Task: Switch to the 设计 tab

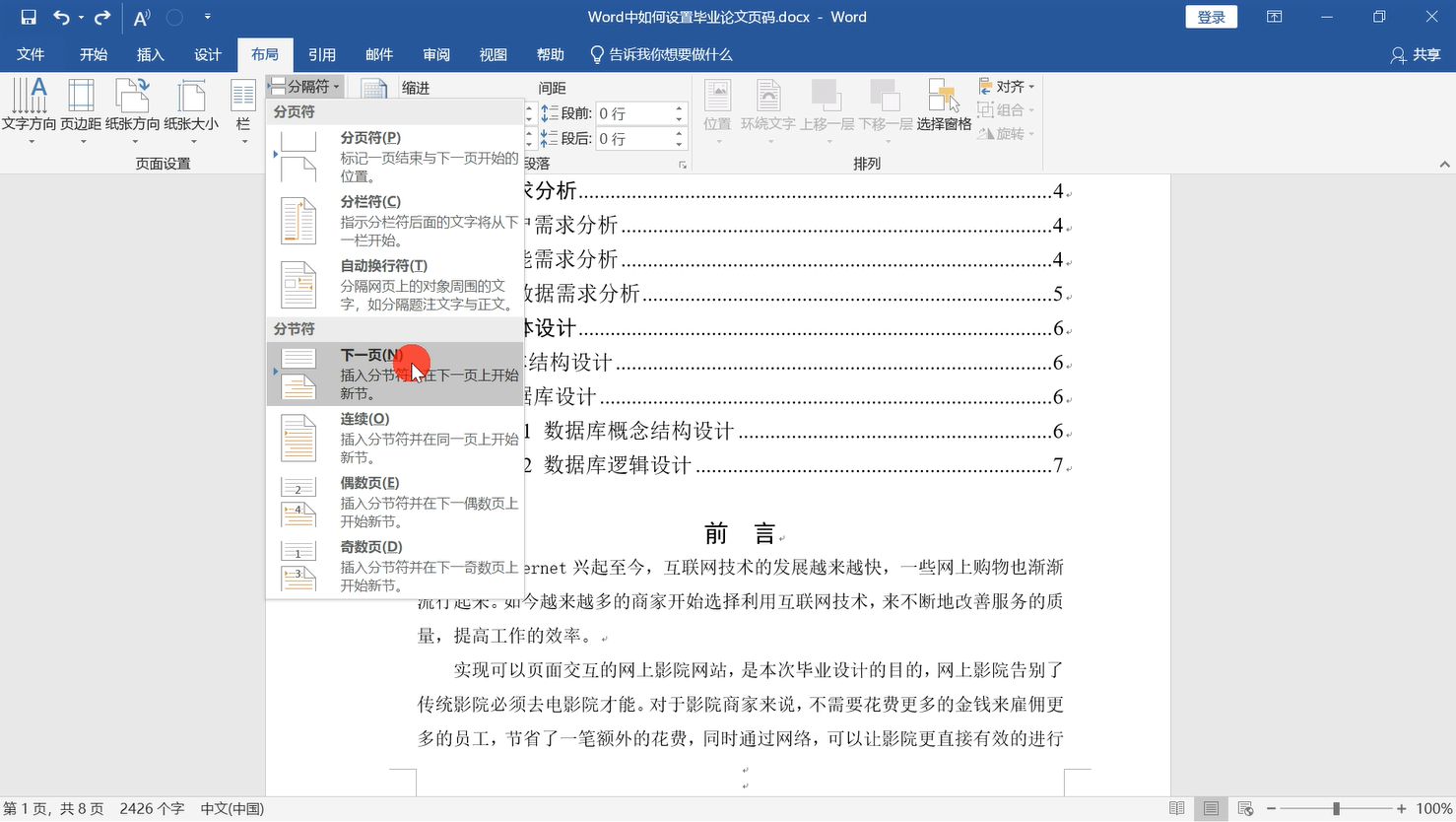Action: 208,54
